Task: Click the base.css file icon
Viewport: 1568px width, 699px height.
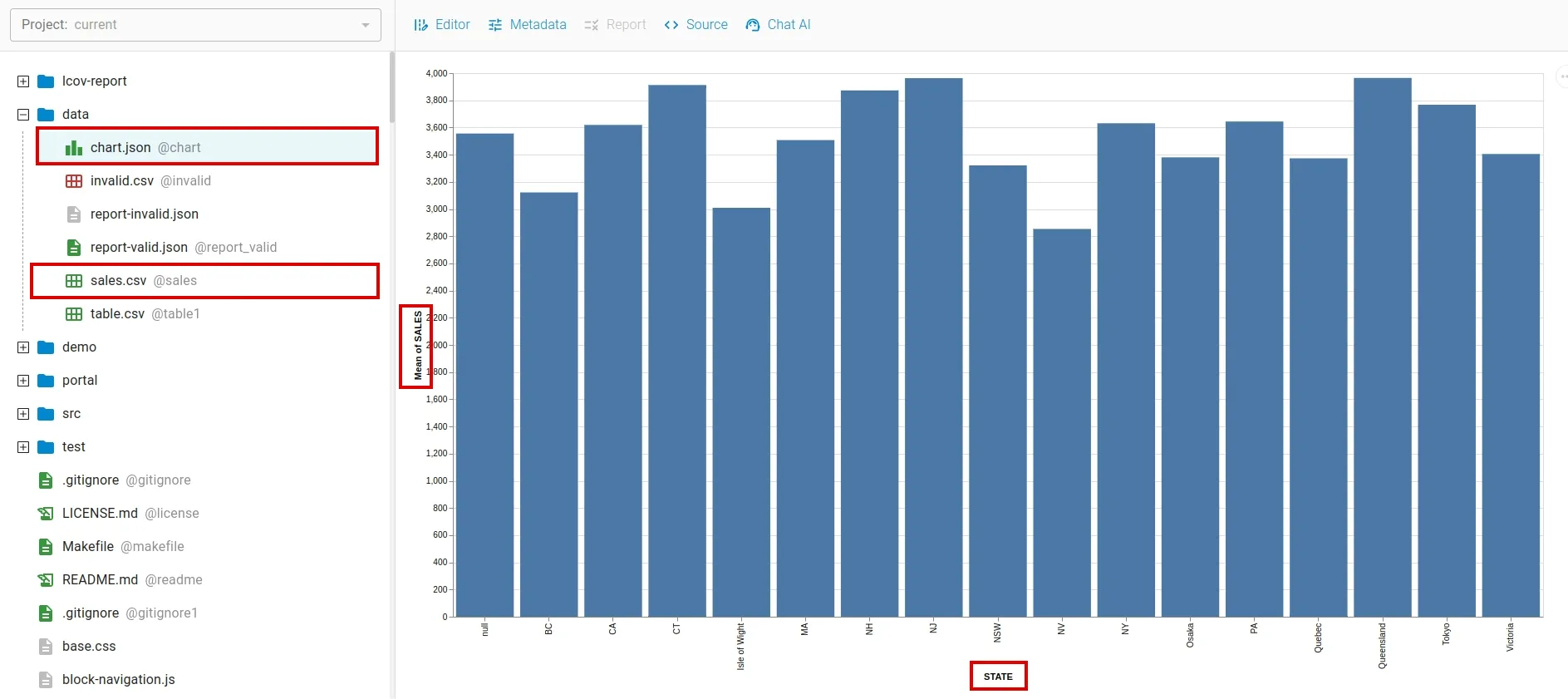Action: click(47, 647)
